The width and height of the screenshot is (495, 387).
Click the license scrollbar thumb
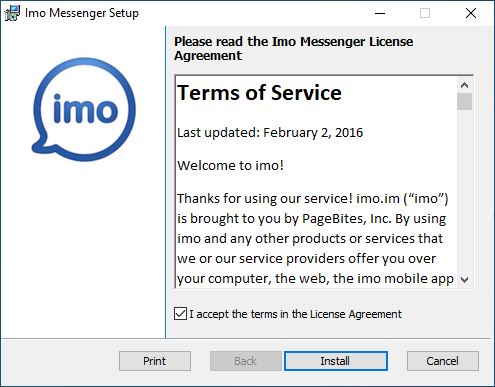pyautogui.click(x=464, y=101)
